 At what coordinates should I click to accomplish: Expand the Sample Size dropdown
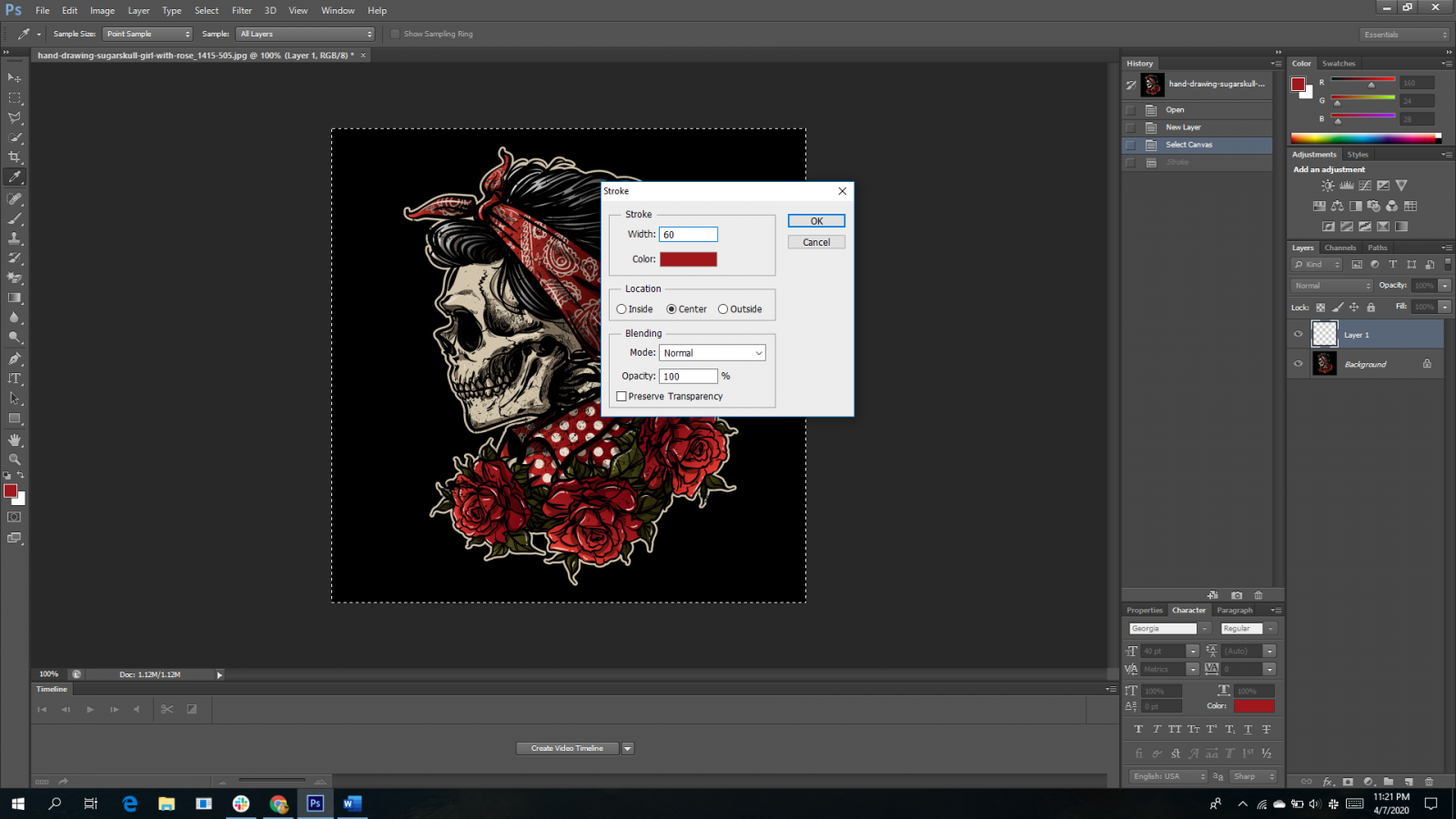coord(148,34)
